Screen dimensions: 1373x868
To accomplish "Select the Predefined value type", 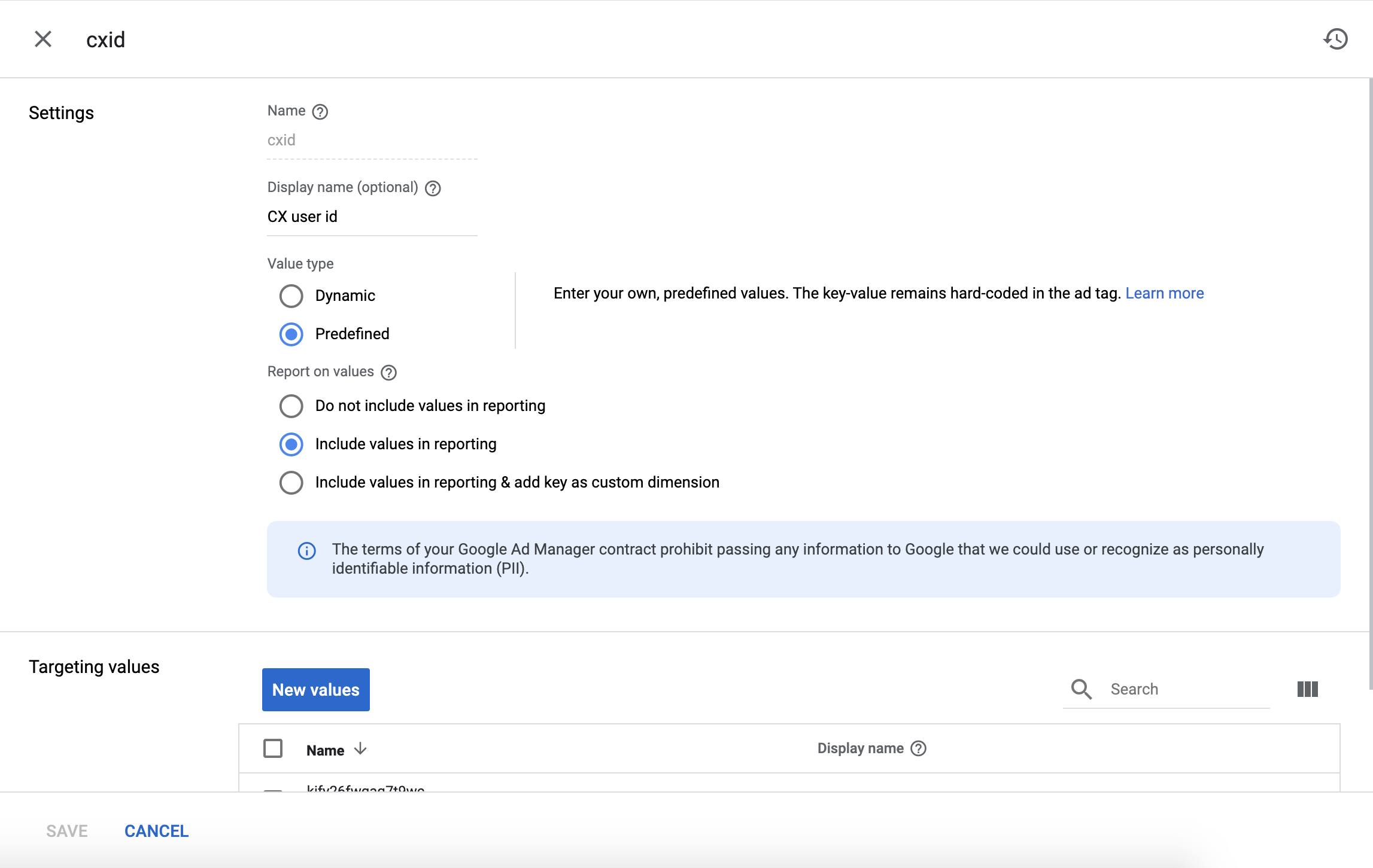I will pos(291,334).
